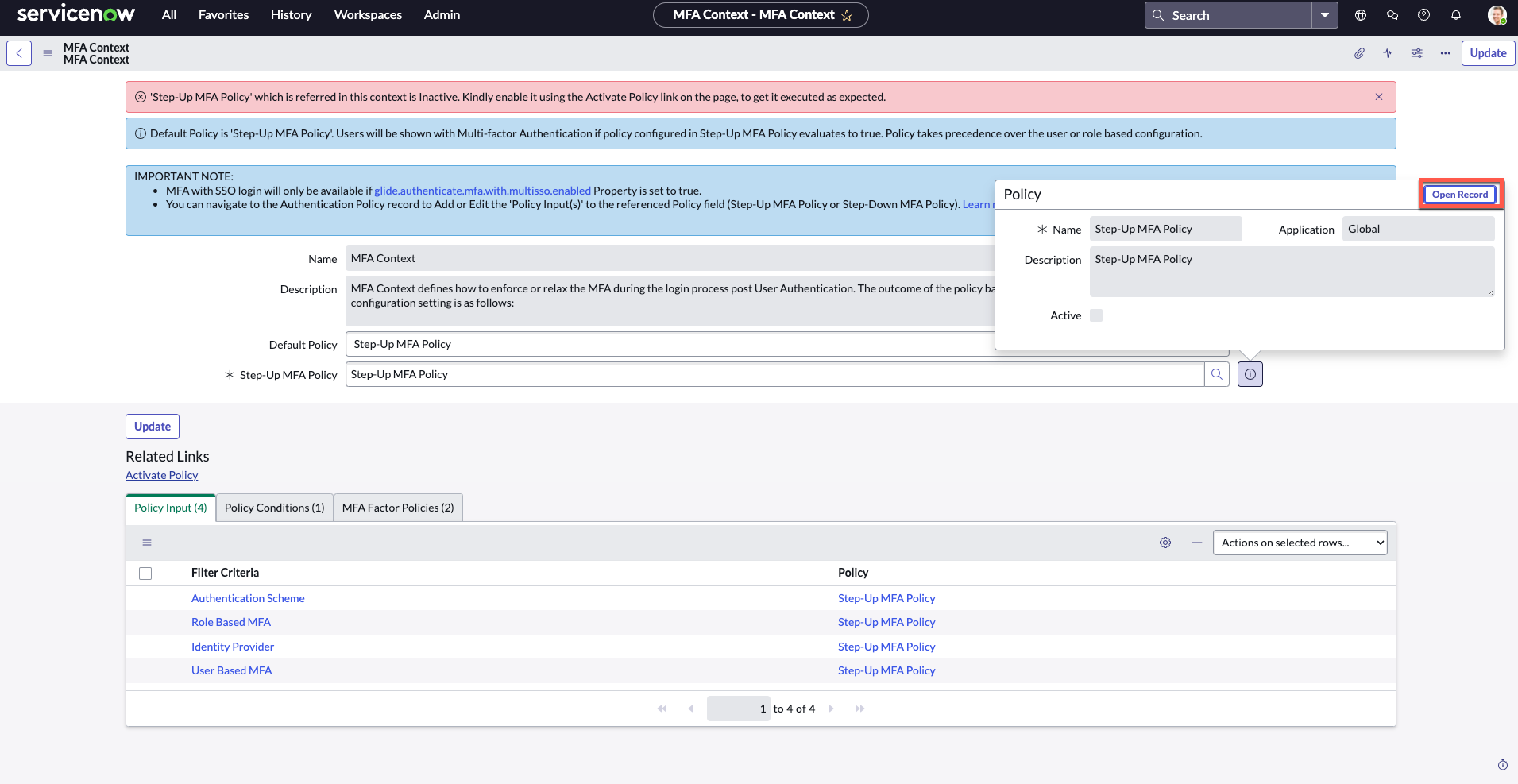Click the Update button in the header
The image size is (1518, 784).
click(1489, 53)
